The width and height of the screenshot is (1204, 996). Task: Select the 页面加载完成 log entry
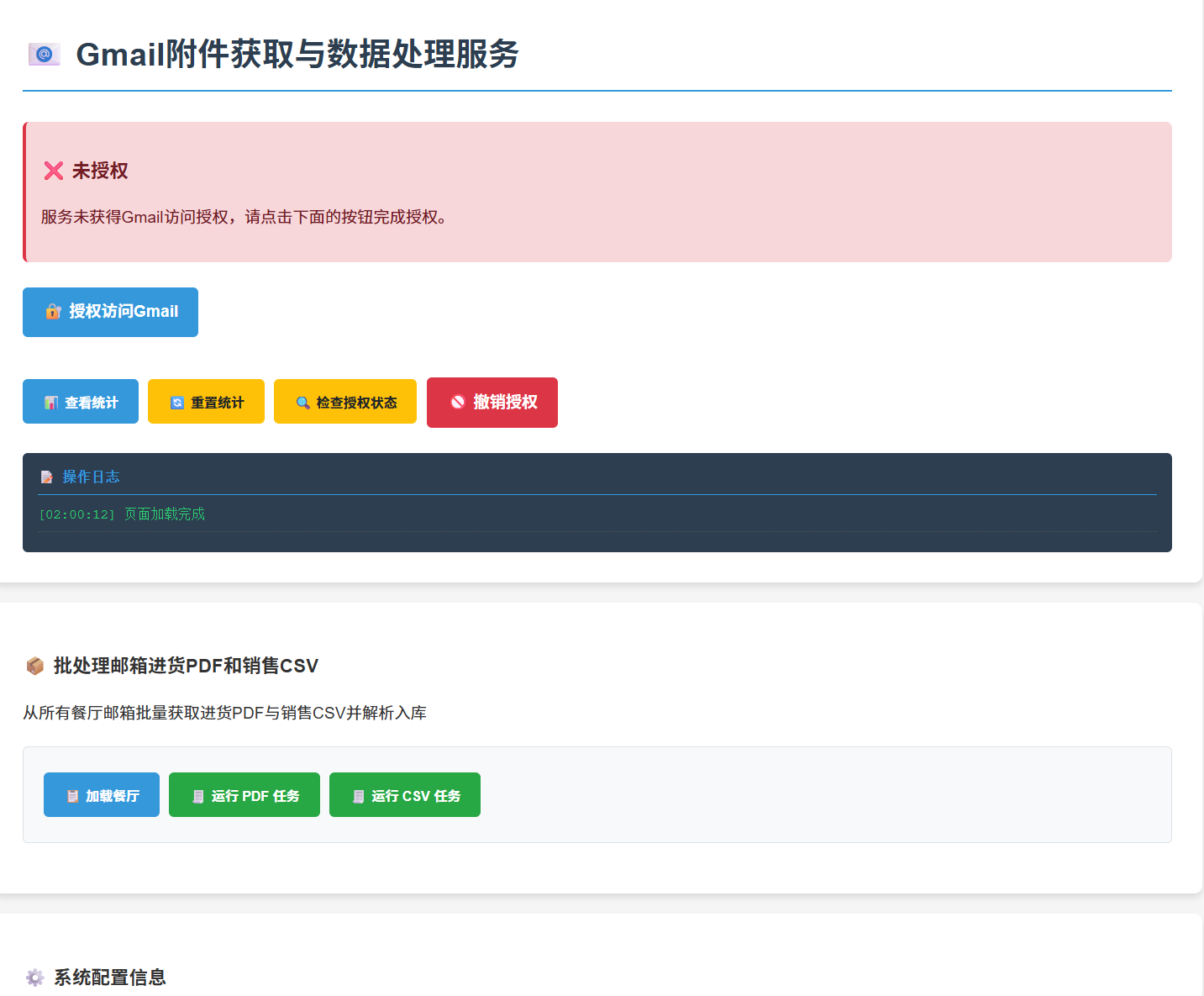coord(165,514)
